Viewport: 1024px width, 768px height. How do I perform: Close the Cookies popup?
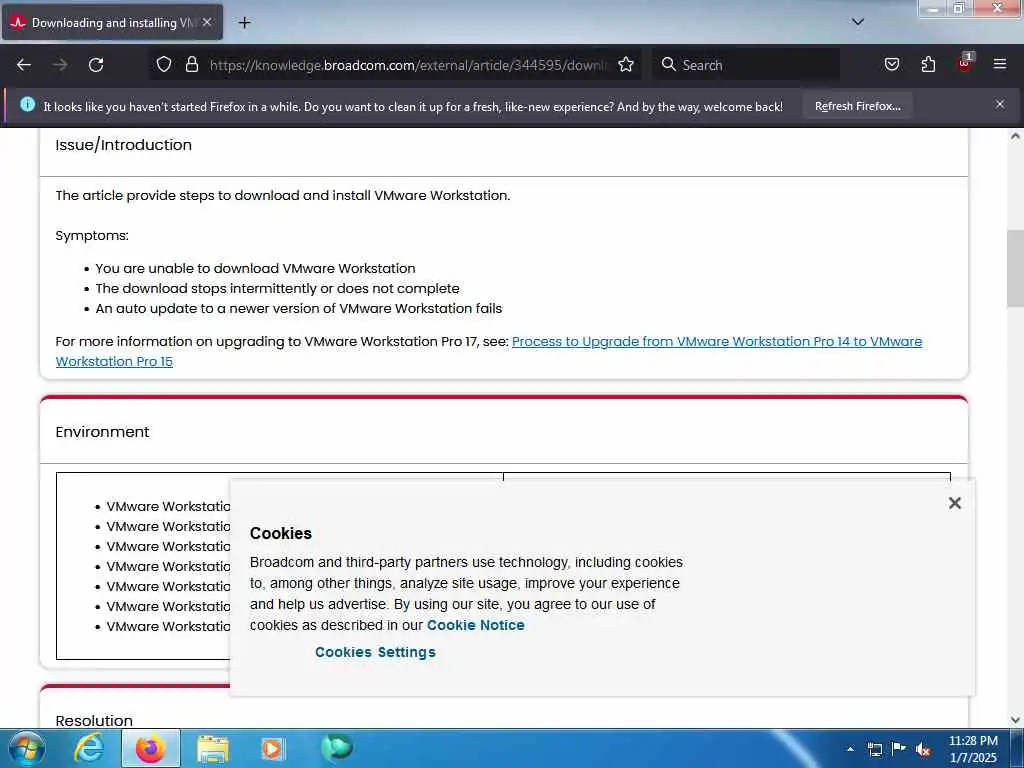tap(954, 503)
